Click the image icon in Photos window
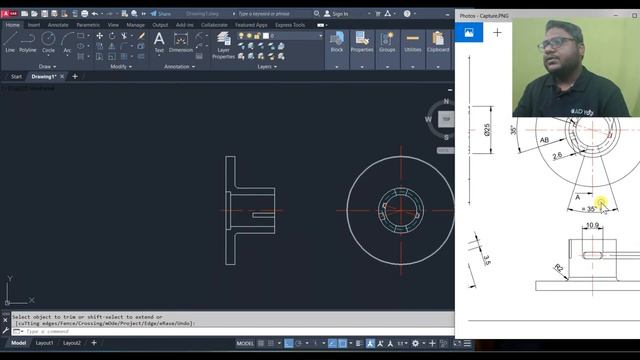 click(469, 33)
